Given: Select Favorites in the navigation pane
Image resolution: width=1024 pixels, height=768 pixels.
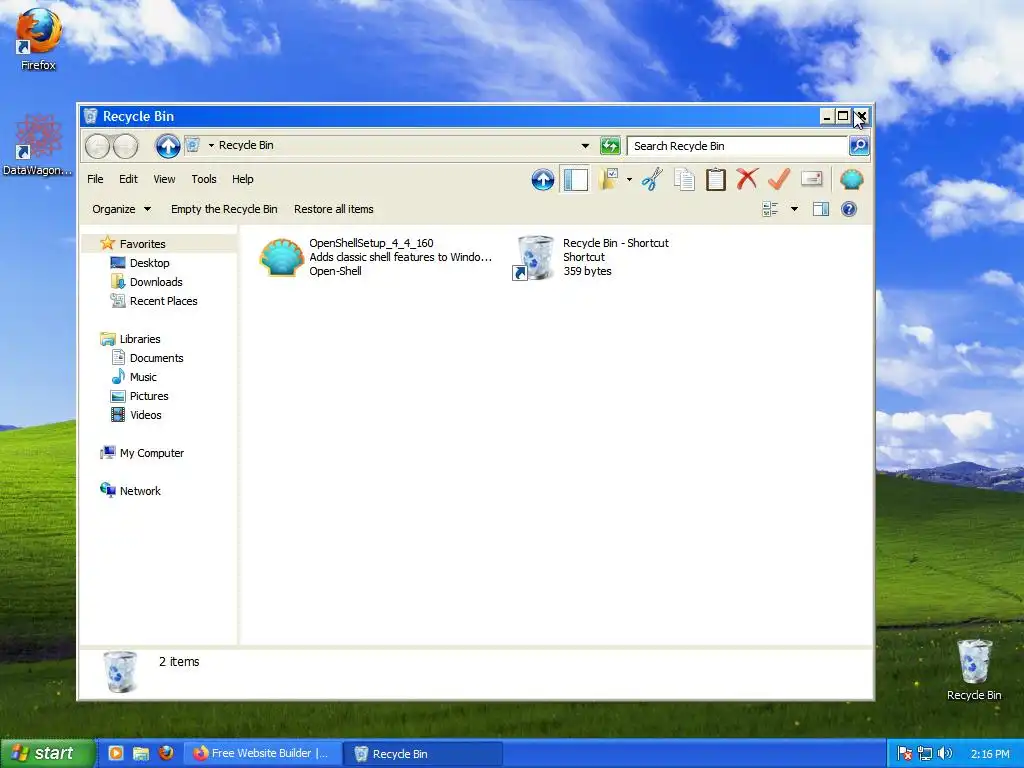Looking at the screenshot, I should tap(142, 244).
